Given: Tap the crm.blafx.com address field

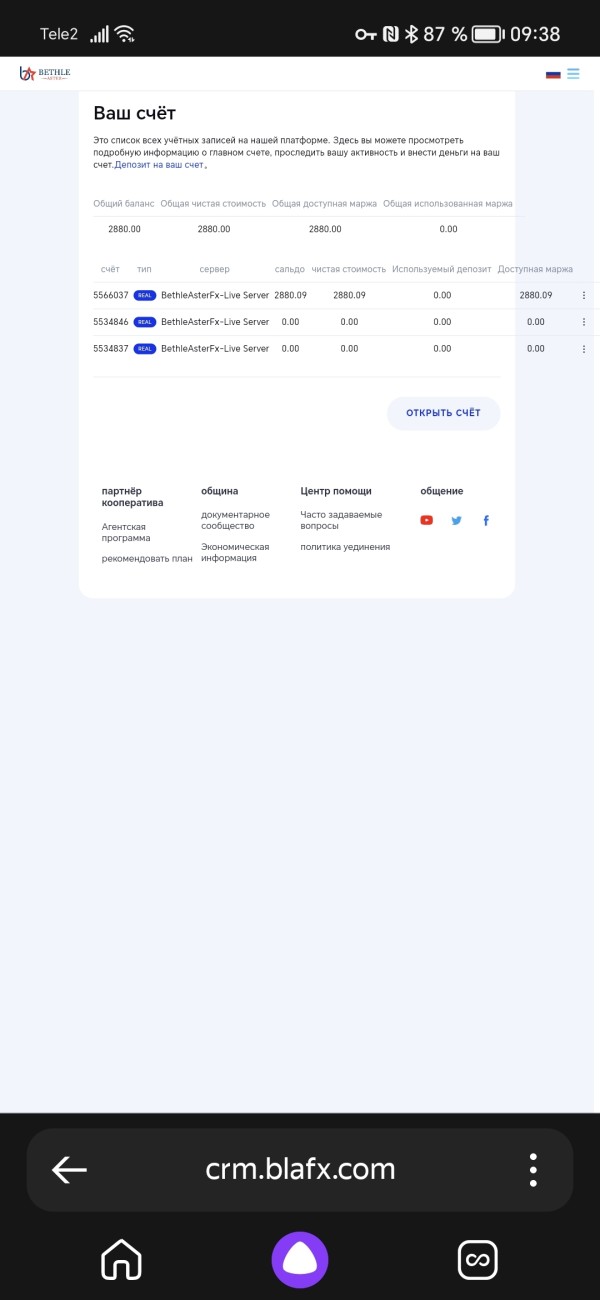Looking at the screenshot, I should (x=300, y=1169).
